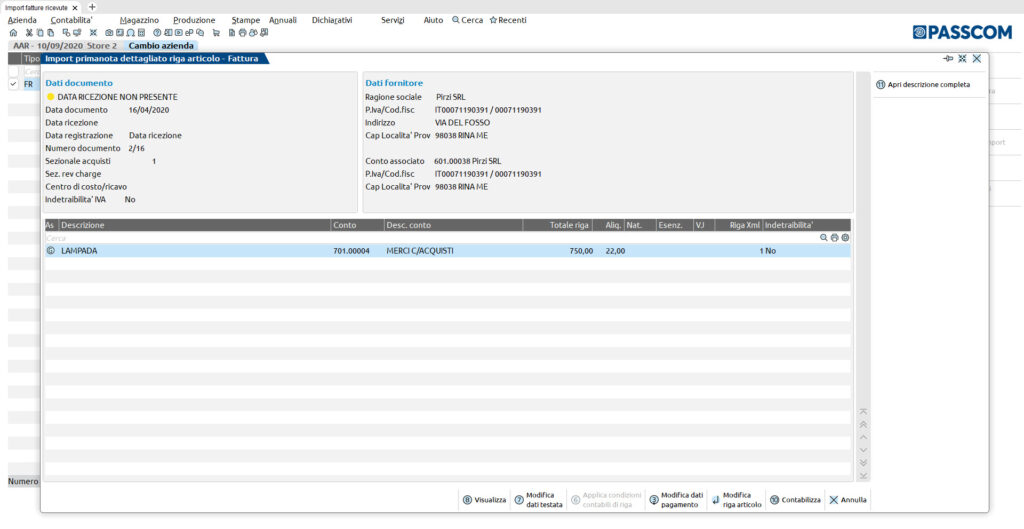Click the video play toolbar icon
The image size is (1024, 529).
click(178, 33)
